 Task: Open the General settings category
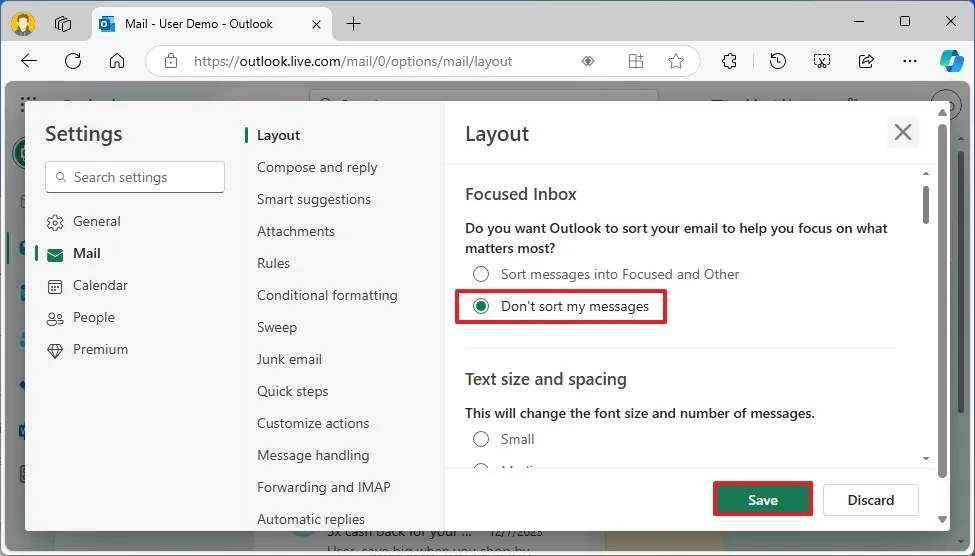(96, 221)
